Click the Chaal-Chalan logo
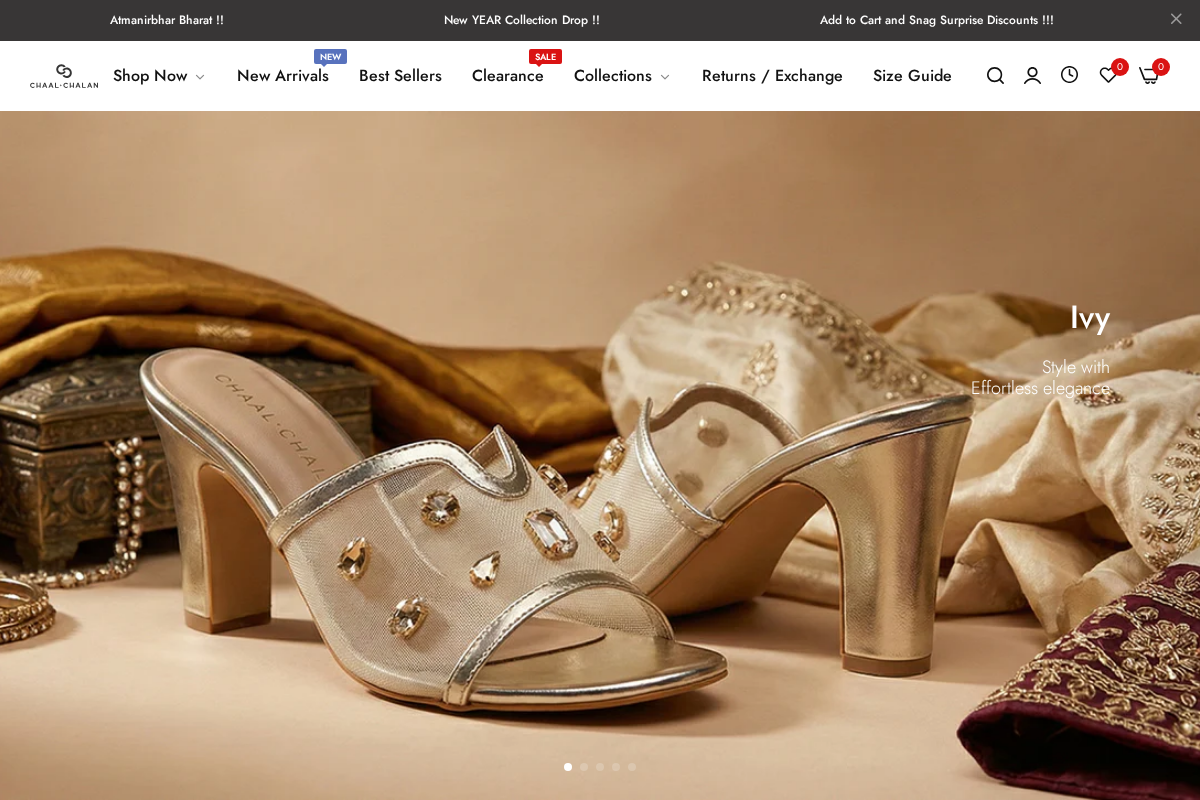This screenshot has height=800, width=1200. pos(63,76)
